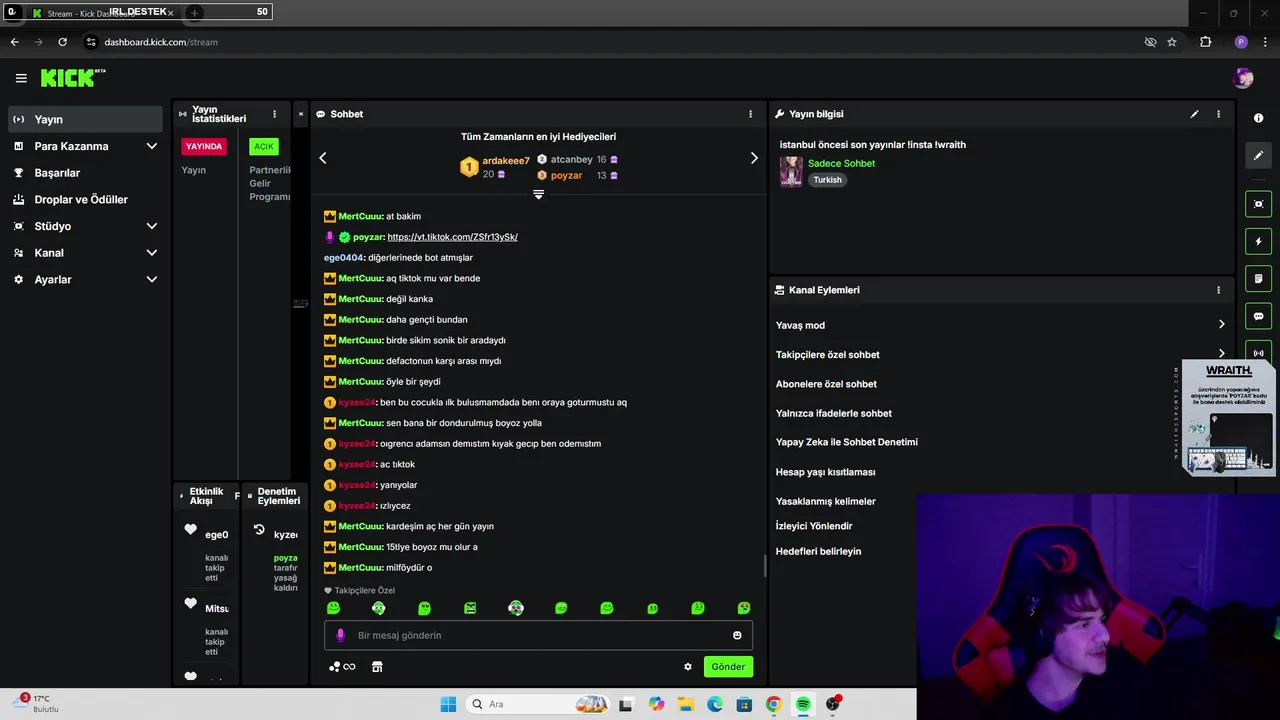Click the Sadece Sohbet category link
The height and width of the screenshot is (720, 1280).
point(841,163)
